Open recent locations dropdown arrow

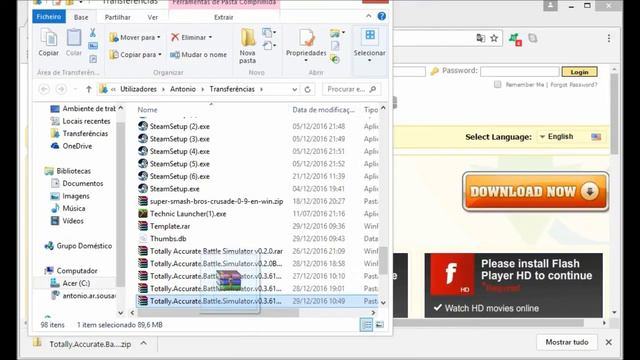point(75,89)
